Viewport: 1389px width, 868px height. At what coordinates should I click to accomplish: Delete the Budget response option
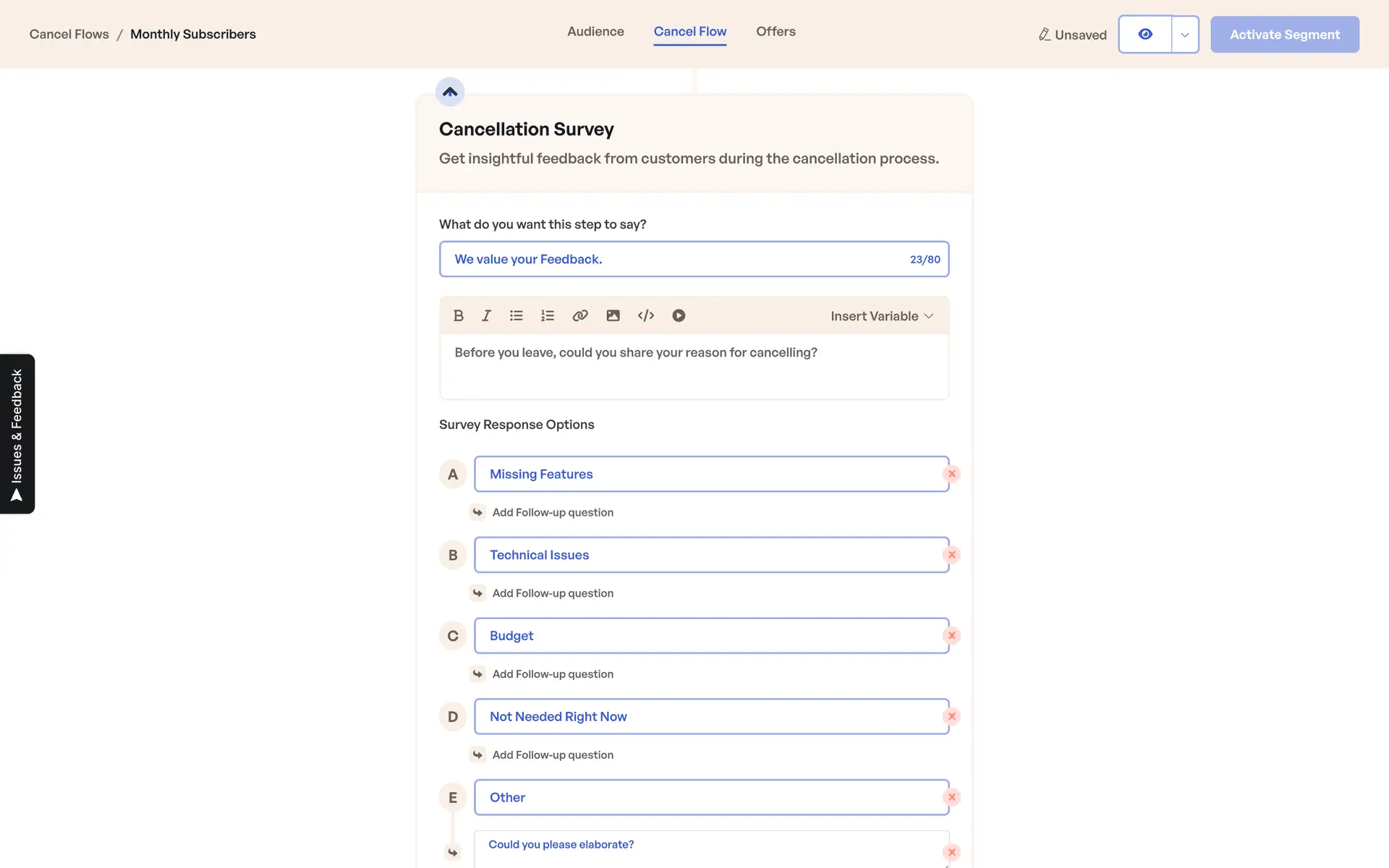pyautogui.click(x=951, y=636)
